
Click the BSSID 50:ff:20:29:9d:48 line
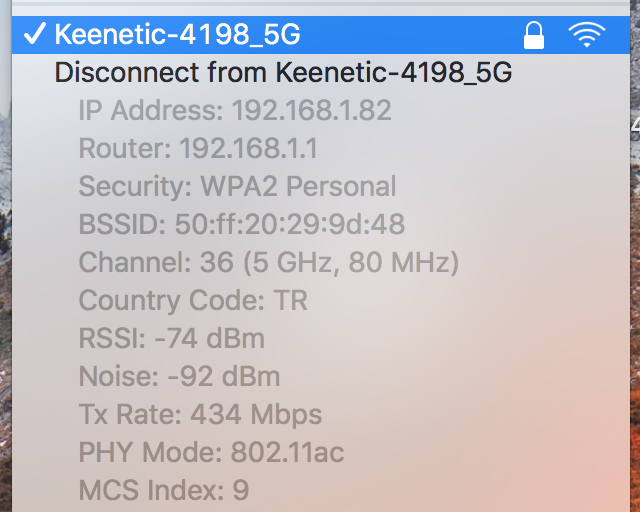tap(242, 224)
